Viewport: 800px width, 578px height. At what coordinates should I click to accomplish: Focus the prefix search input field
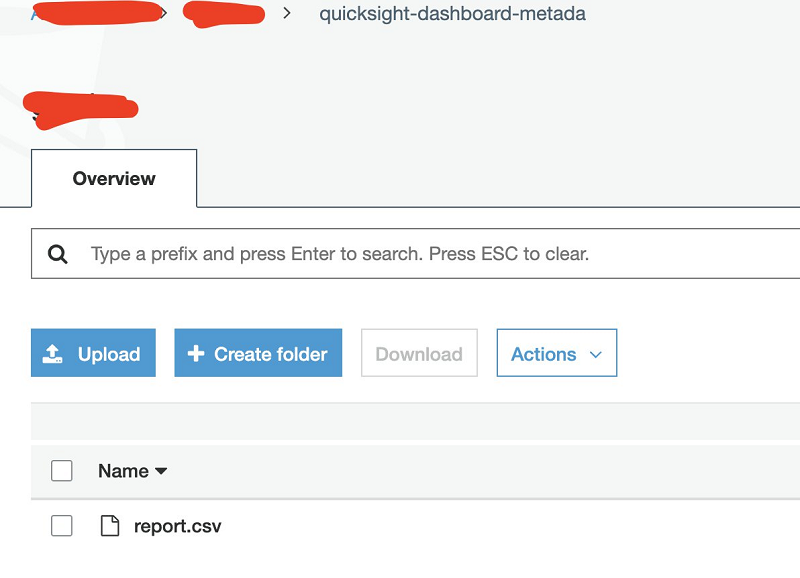[x=415, y=254]
